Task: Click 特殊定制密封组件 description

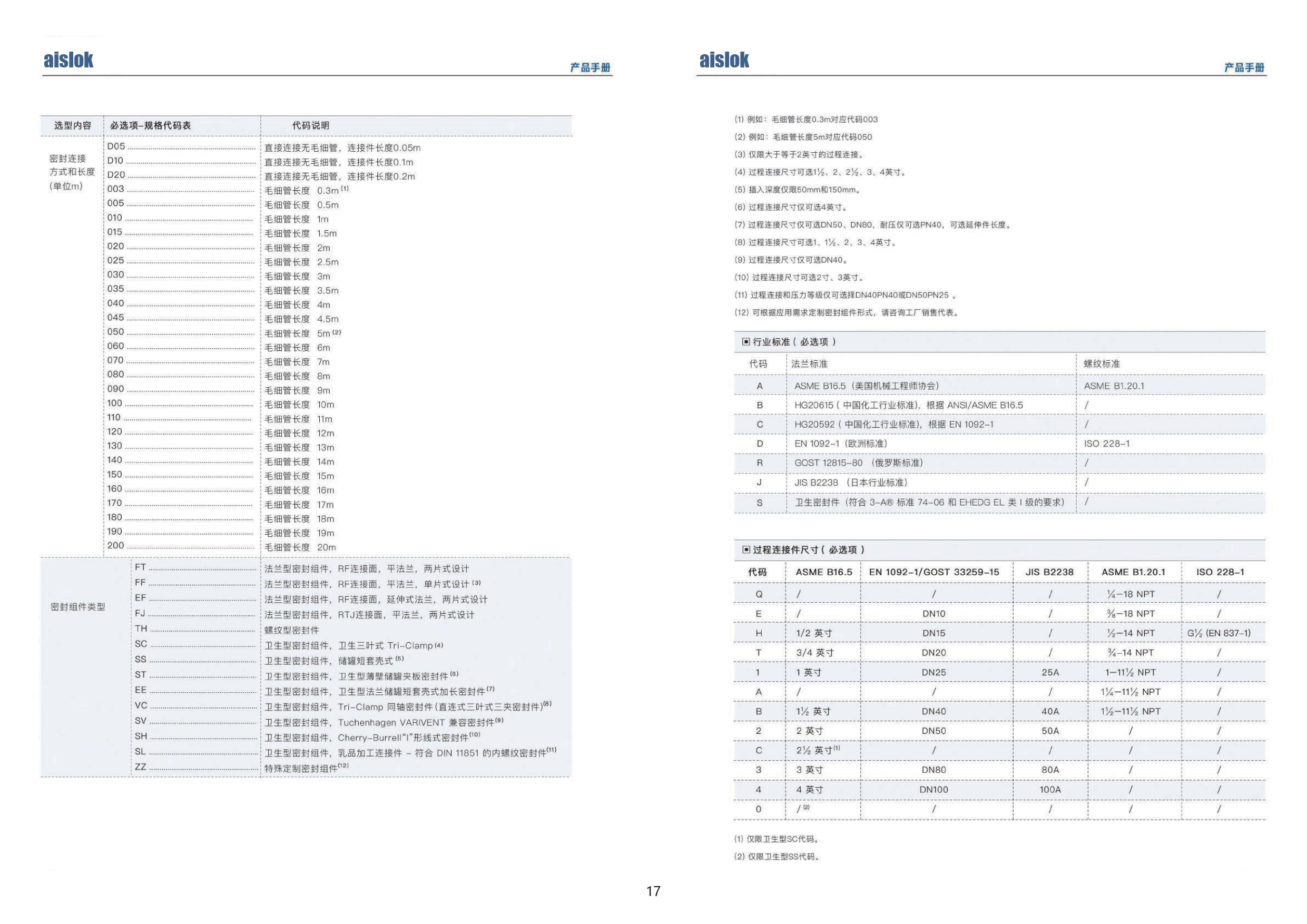Action: point(306,768)
